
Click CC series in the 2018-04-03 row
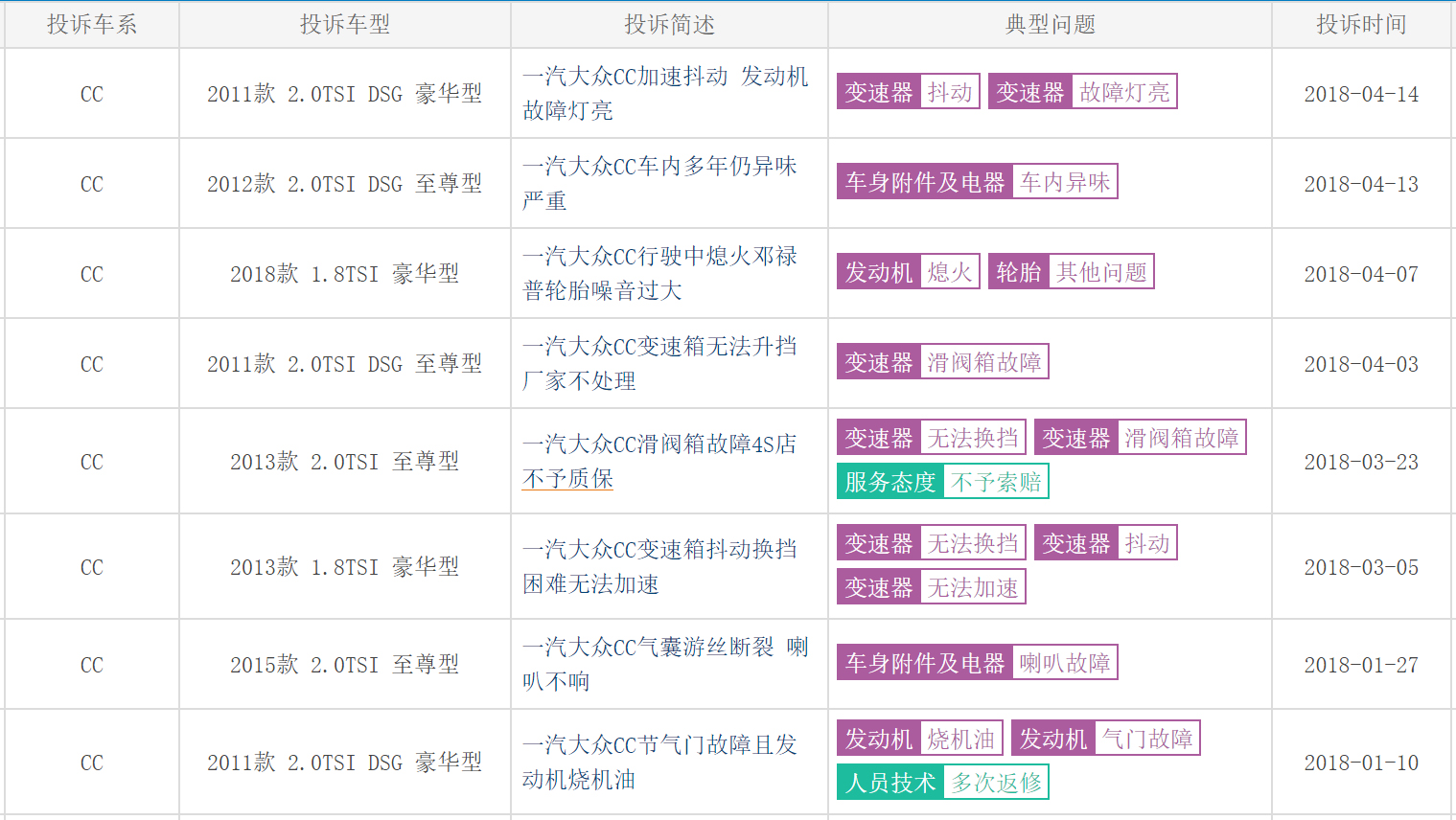coord(92,364)
